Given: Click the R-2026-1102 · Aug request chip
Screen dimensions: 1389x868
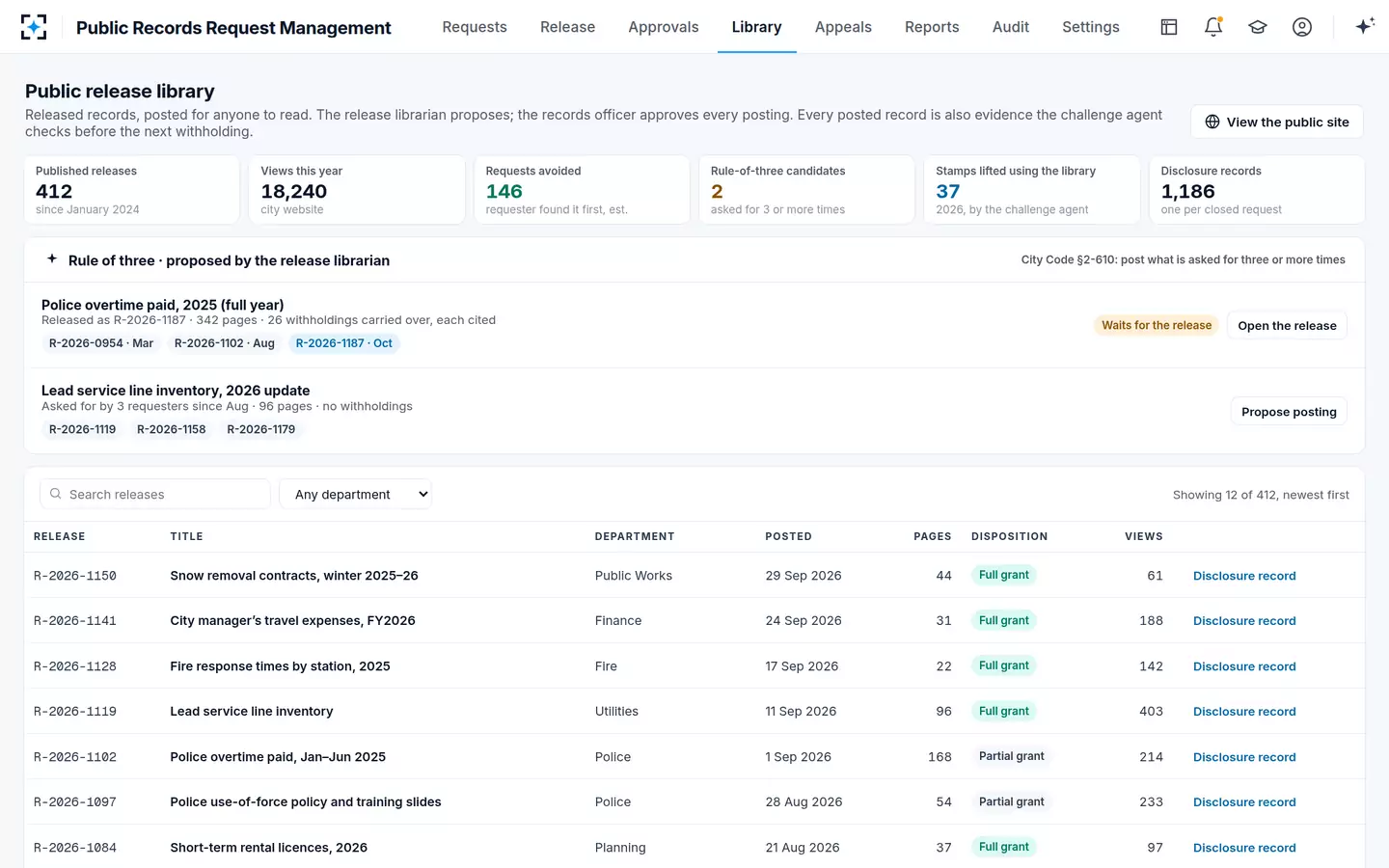Looking at the screenshot, I should point(225,343).
